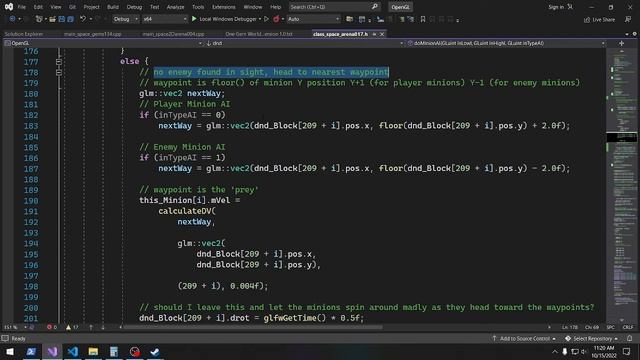The height and width of the screenshot is (360, 640).
Task: Open the Build menu
Action: pyautogui.click(x=113, y=7)
